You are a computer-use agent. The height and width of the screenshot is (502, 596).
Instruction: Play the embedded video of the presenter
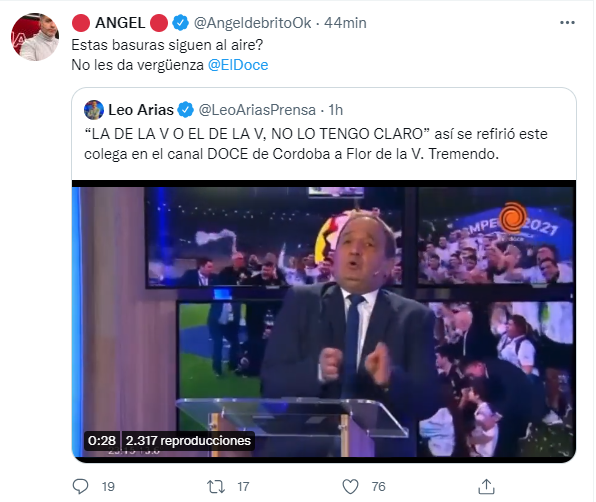click(324, 321)
